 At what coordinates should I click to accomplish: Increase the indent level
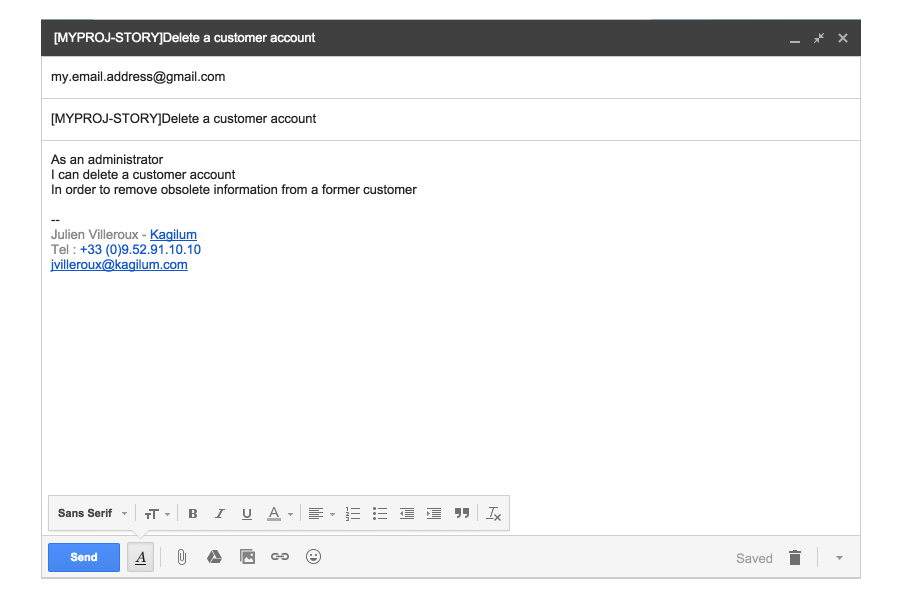(434, 513)
